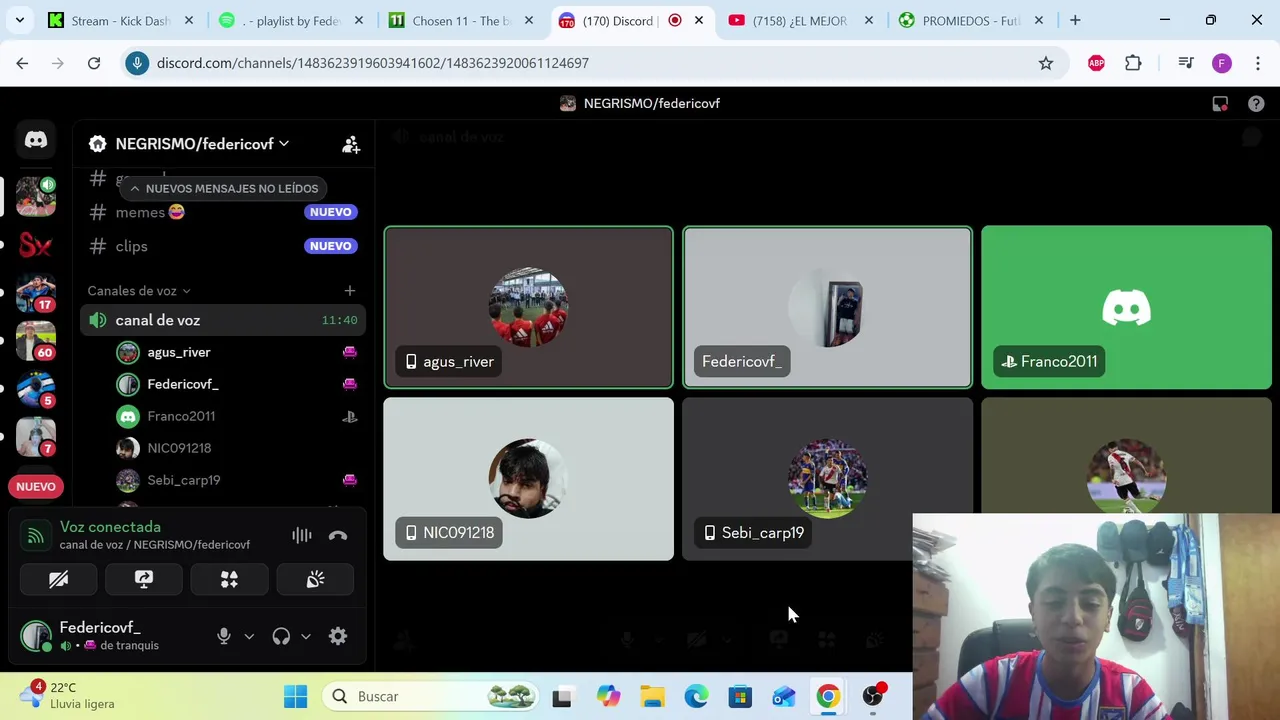Screen dimensions: 1280x720
Task: Open the red Sx server icon
Action: pos(36,245)
